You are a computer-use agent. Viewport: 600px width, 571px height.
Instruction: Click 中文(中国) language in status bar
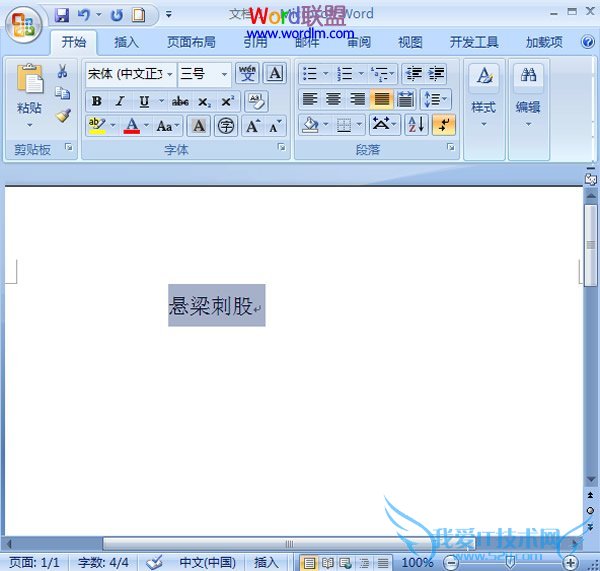pyautogui.click(x=207, y=562)
